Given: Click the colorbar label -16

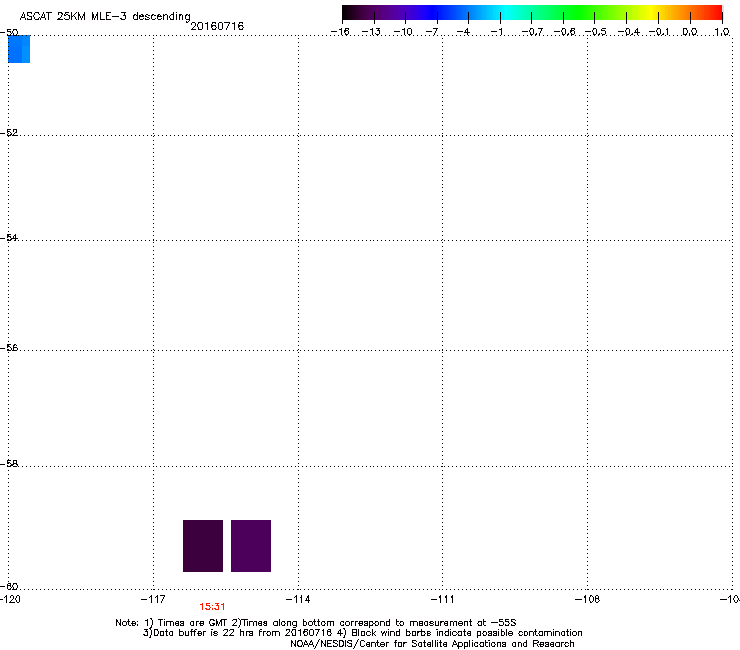Looking at the screenshot, I should click(340, 32).
